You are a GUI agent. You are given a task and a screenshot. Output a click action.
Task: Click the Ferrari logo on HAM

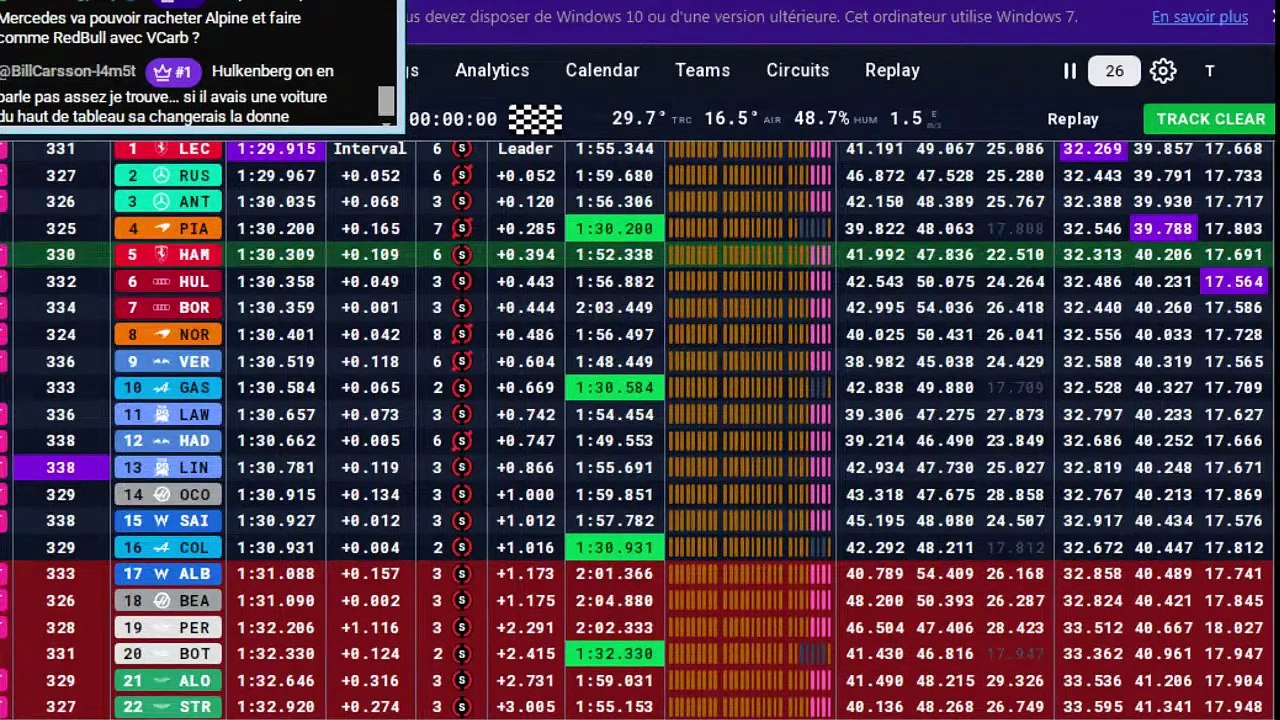[160, 255]
